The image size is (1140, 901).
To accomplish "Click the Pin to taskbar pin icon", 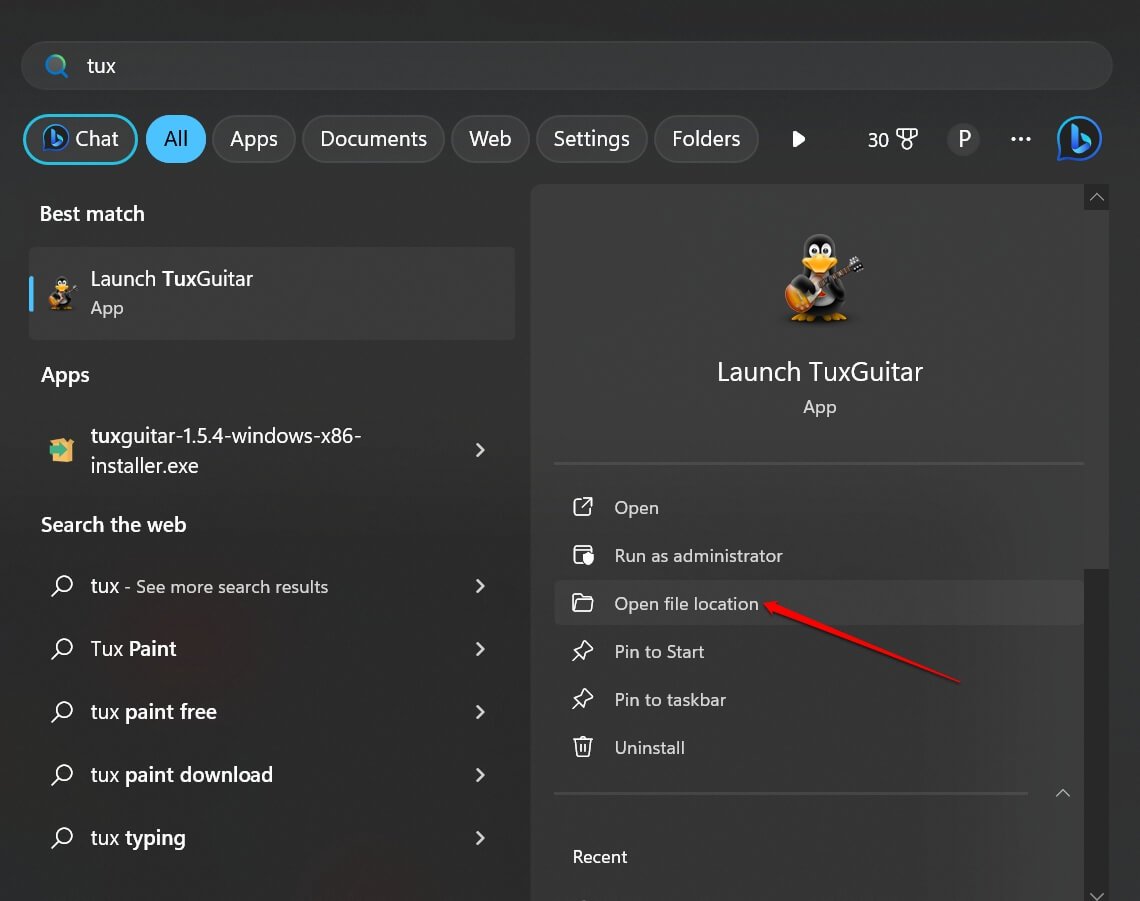I will click(582, 700).
